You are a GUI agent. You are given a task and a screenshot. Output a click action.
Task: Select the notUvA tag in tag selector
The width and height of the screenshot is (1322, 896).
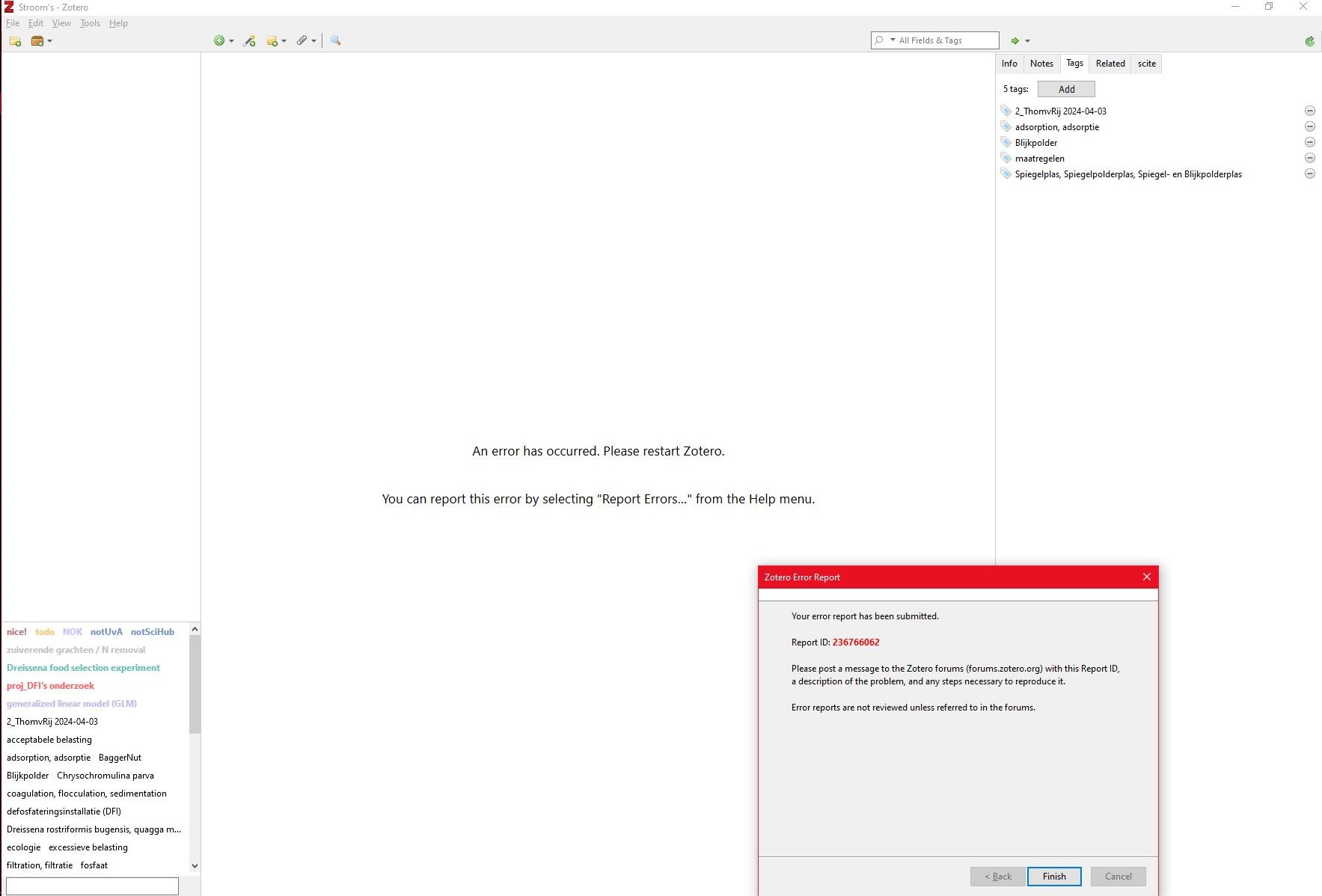[x=106, y=632]
